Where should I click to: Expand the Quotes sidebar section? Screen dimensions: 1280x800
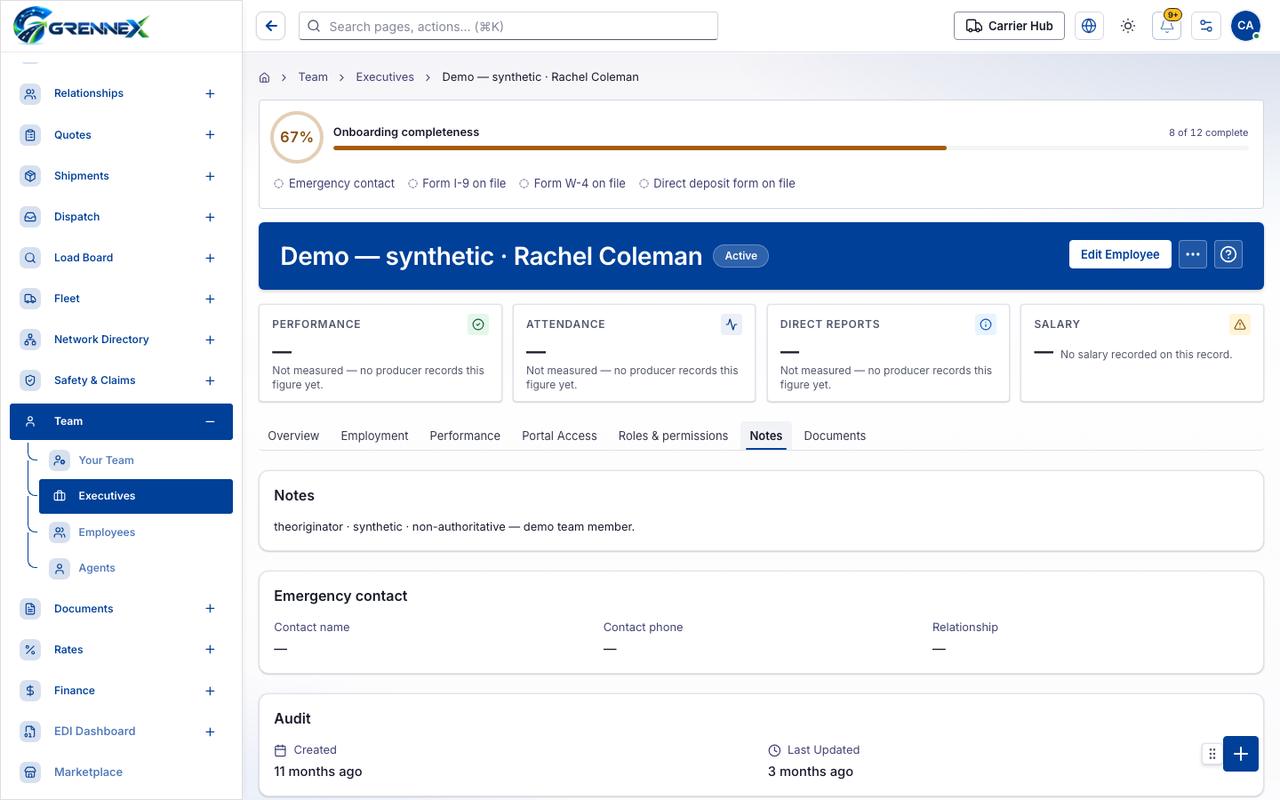click(x=210, y=135)
